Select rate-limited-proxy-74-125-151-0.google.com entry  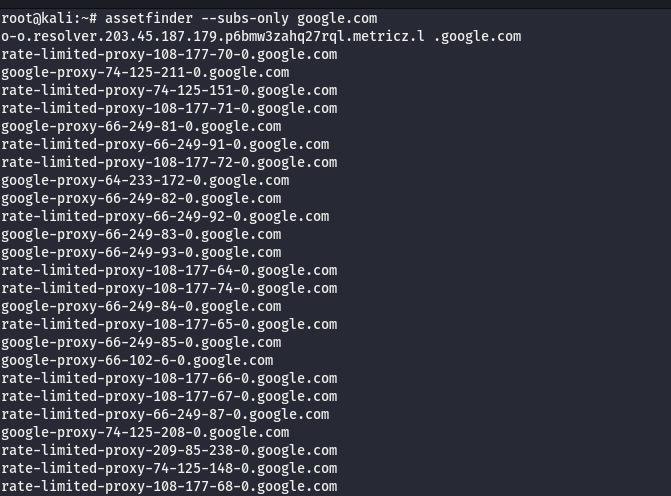point(169,90)
